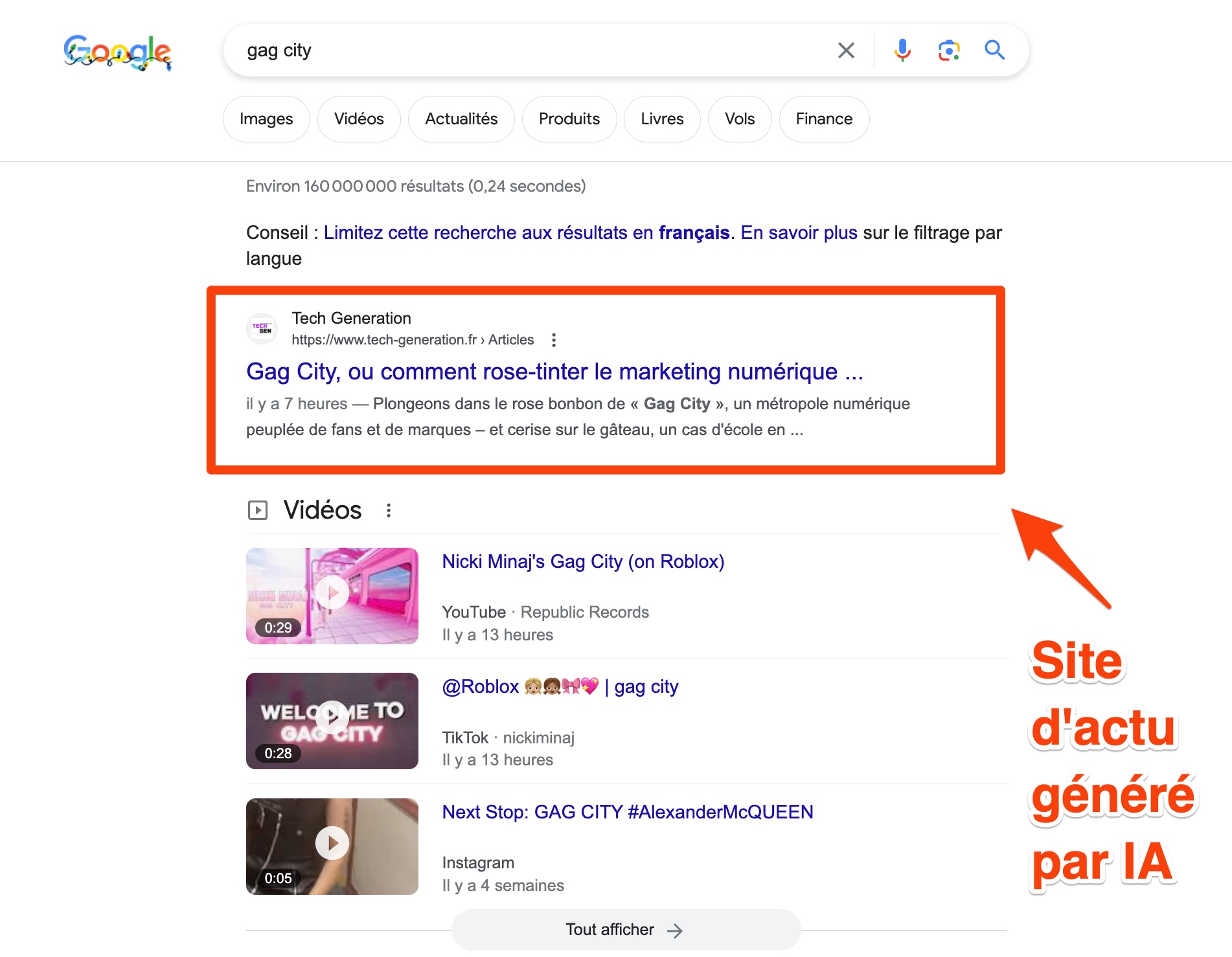Click the 0:28 duration badge
This screenshot has height=957, width=1232.
coord(278,753)
